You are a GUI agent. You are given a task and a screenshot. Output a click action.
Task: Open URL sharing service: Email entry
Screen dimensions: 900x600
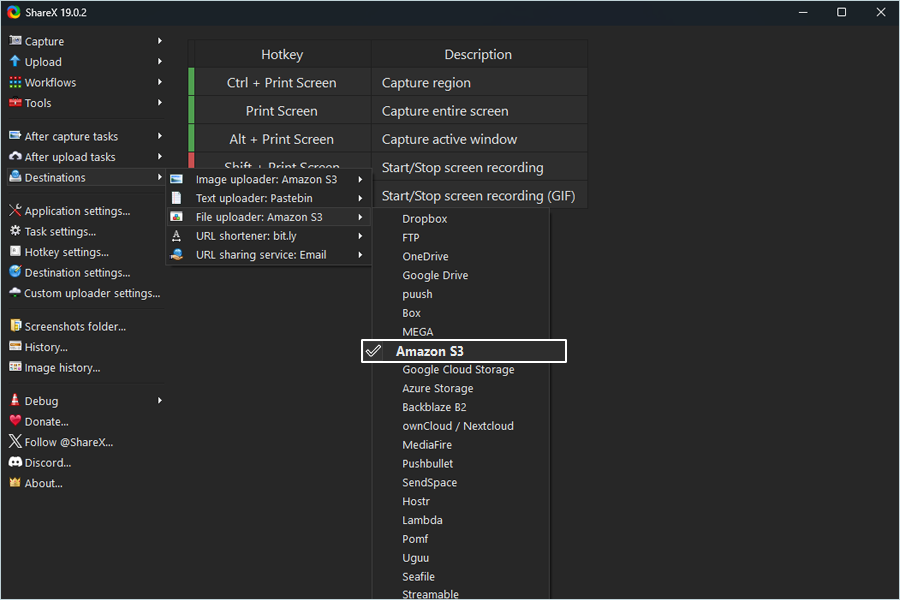coord(261,255)
